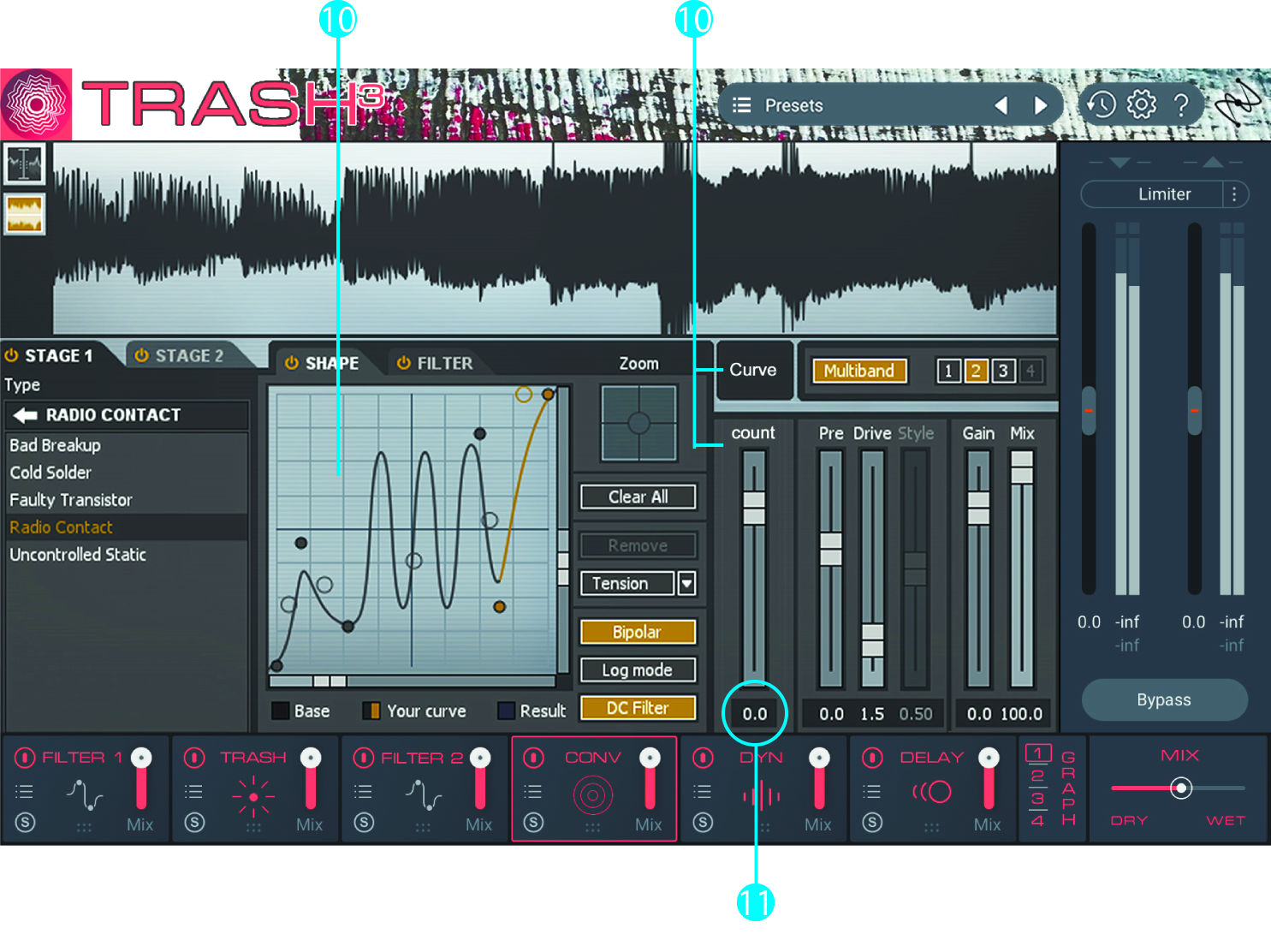This screenshot has height=952, width=1271.
Task: Disable the DC Filter toggle
Action: [638, 708]
